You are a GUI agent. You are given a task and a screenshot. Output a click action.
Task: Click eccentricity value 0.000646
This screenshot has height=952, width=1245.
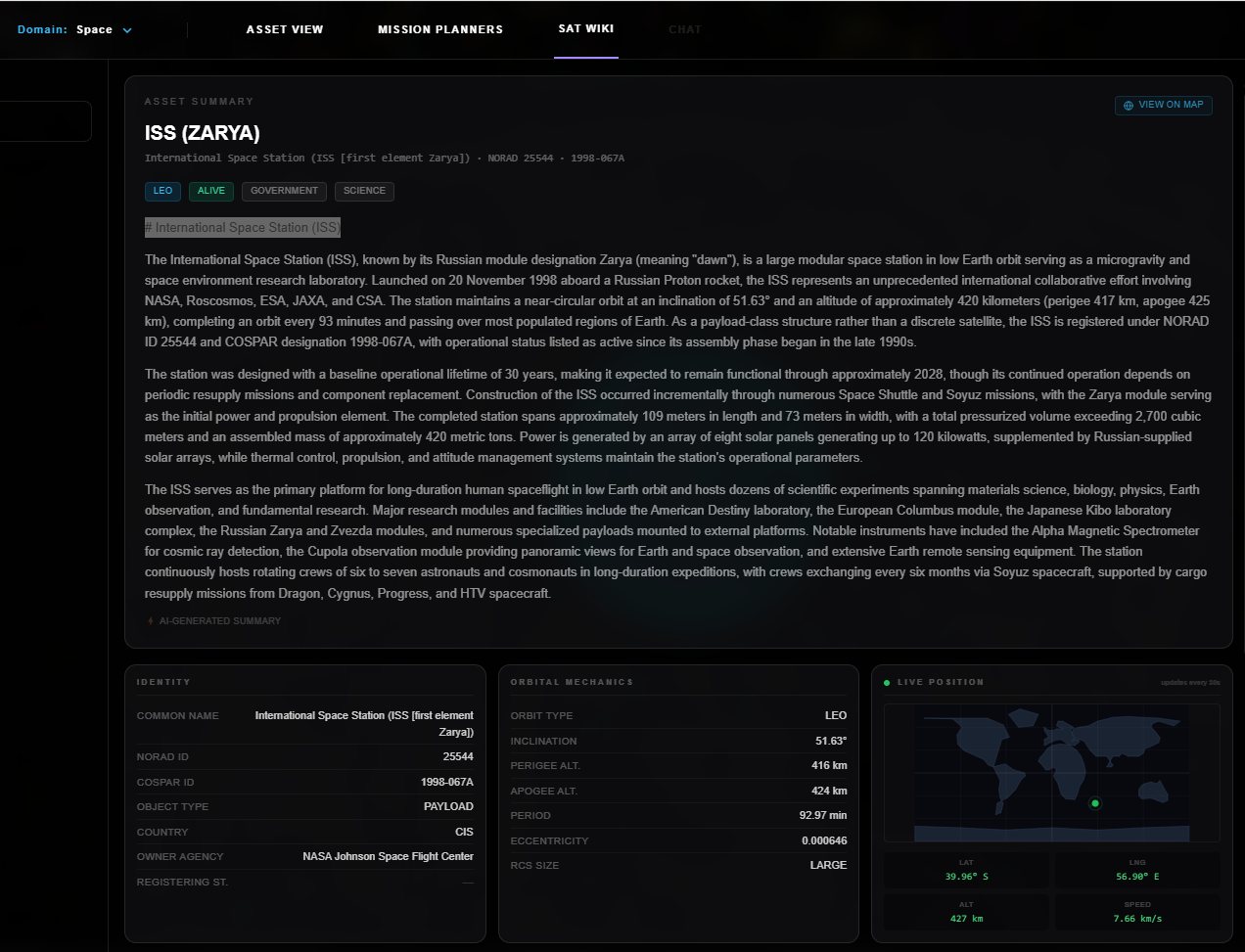coord(824,840)
